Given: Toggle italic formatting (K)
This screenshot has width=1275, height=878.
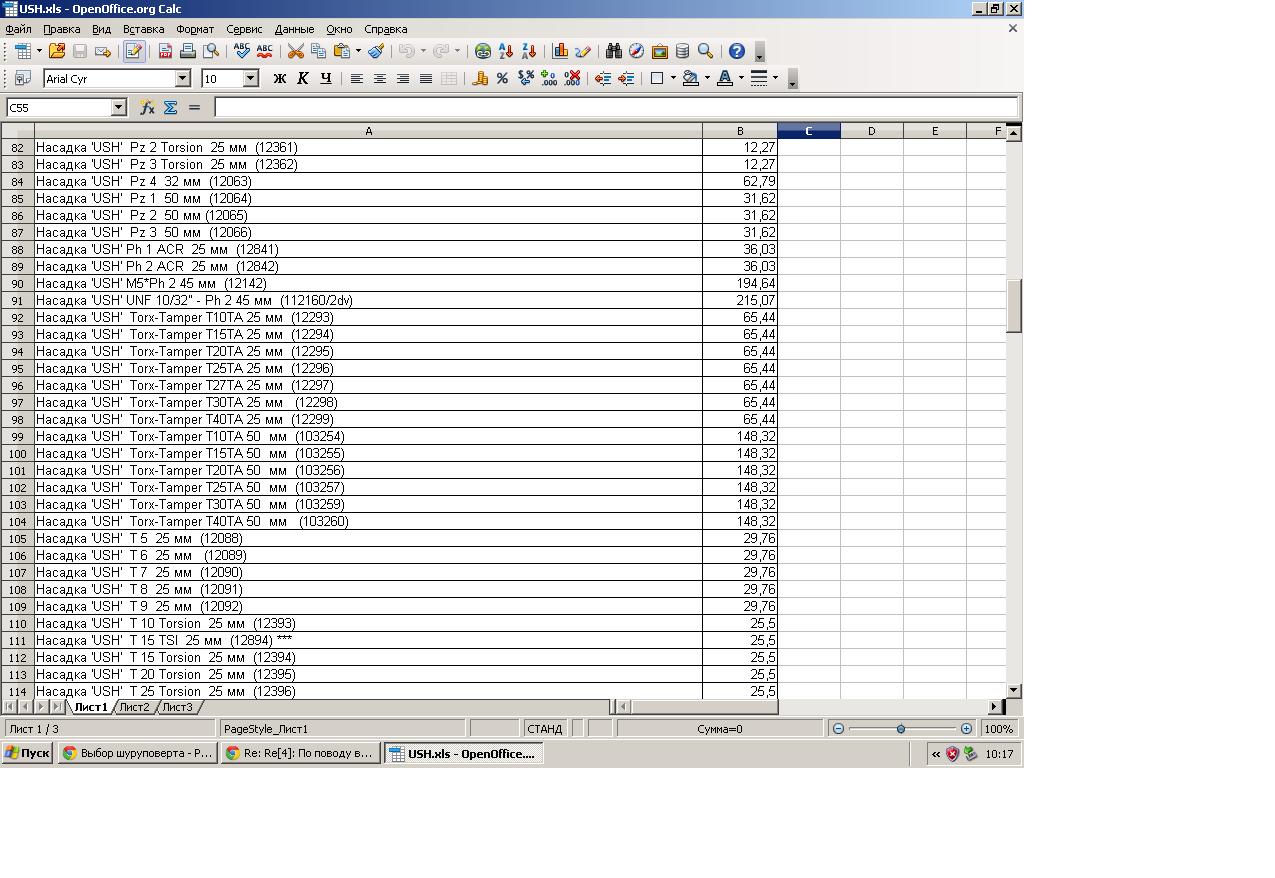Looking at the screenshot, I should 303,78.
